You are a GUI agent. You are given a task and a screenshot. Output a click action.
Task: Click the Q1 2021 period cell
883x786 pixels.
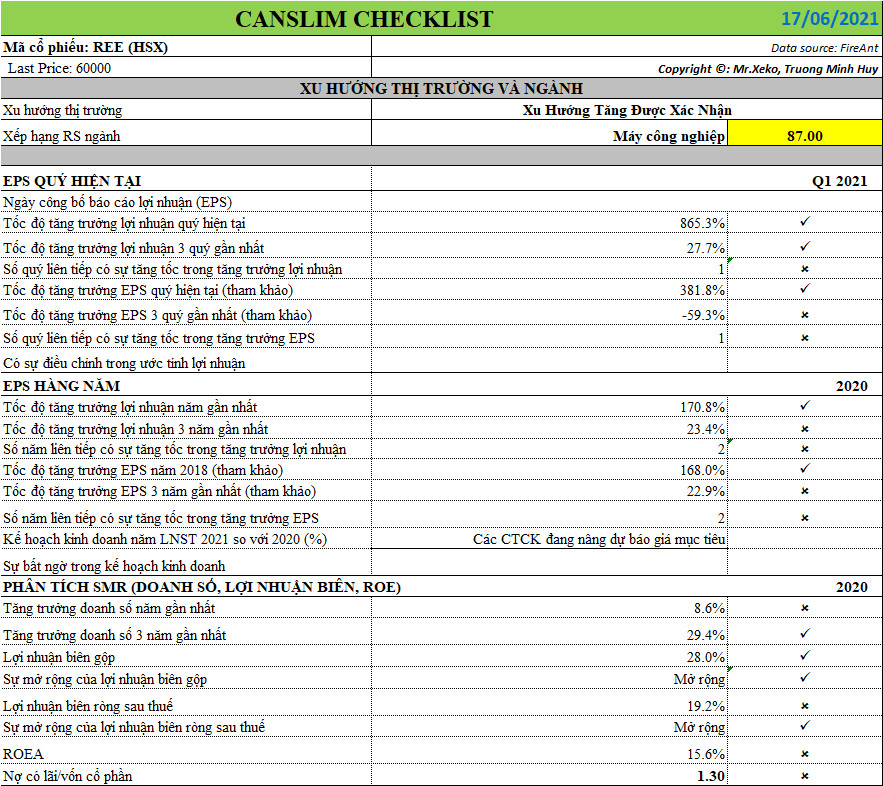(839, 180)
